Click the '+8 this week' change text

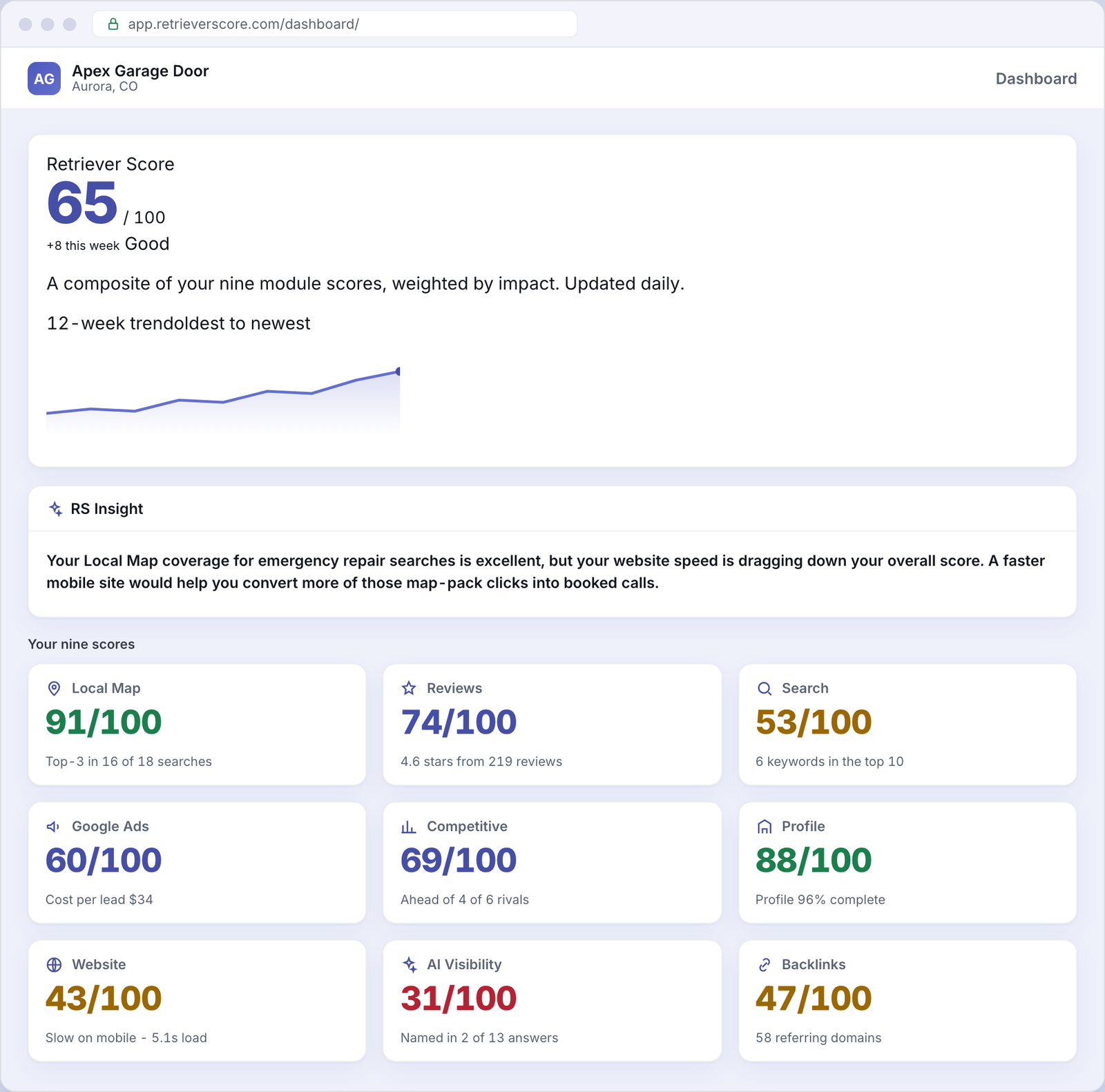pyautogui.click(x=83, y=246)
